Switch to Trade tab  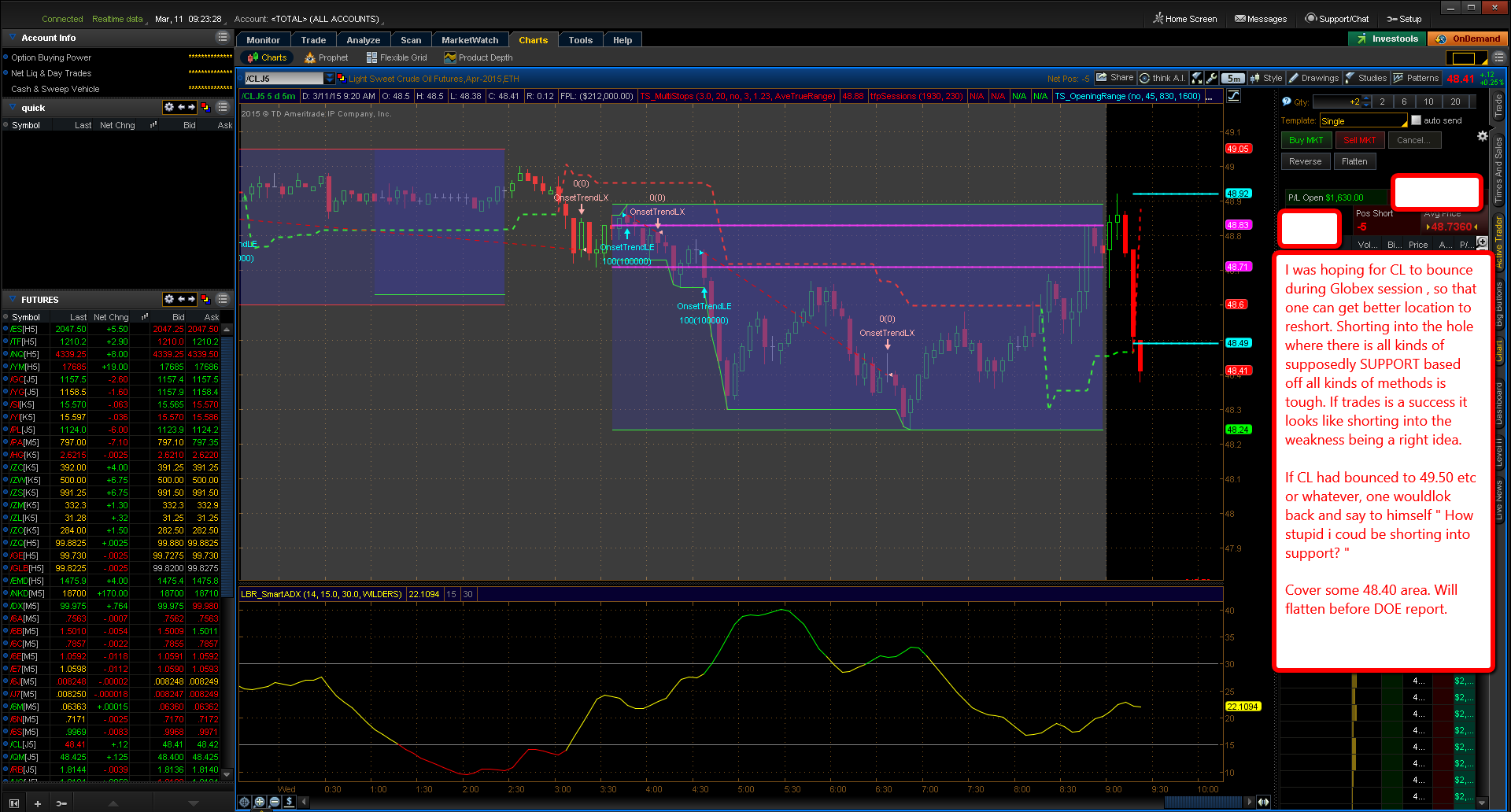click(x=313, y=40)
